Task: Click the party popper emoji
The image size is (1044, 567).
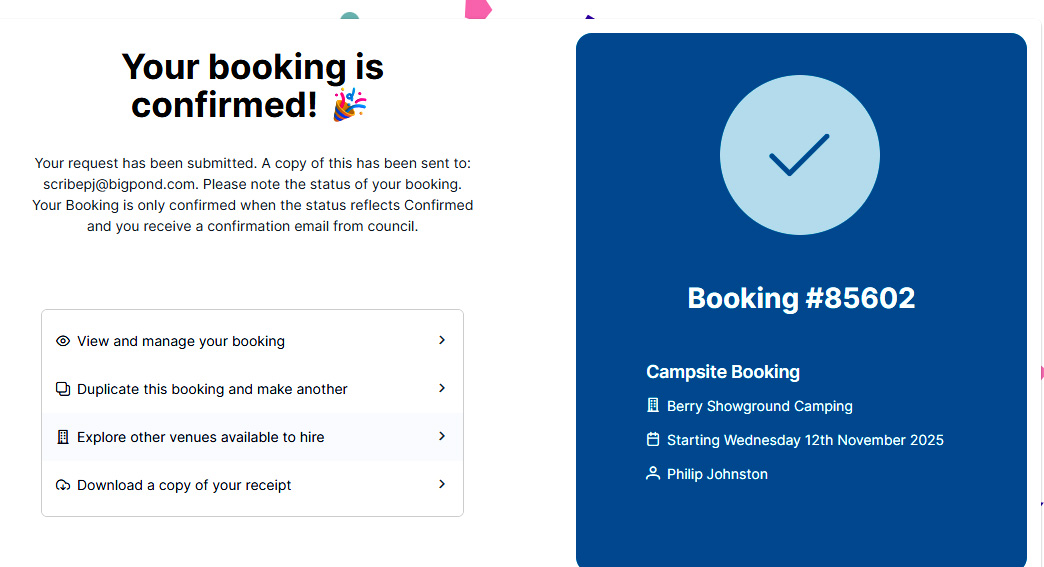Action: click(350, 104)
